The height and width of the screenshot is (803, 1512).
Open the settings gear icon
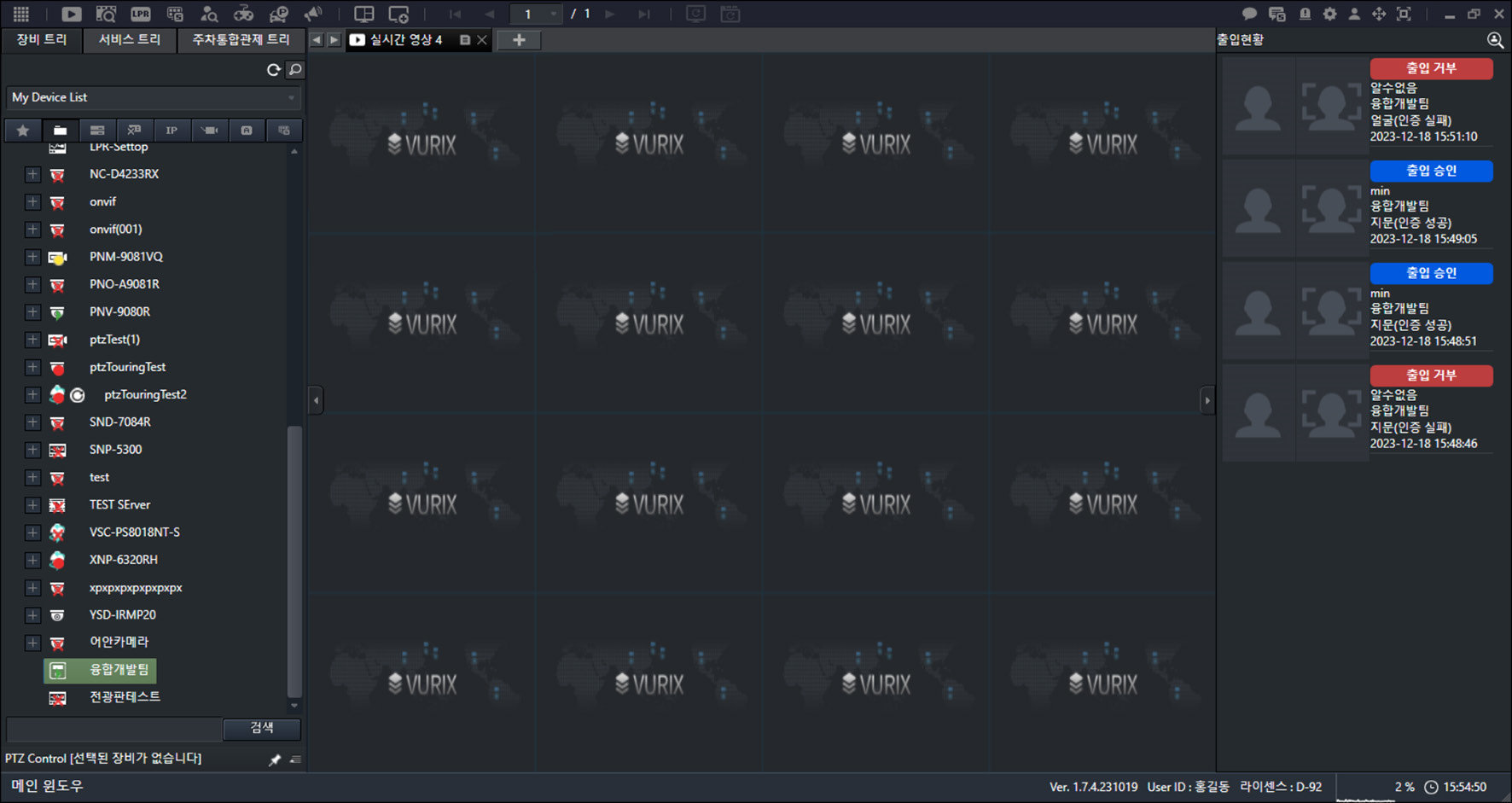point(1329,14)
